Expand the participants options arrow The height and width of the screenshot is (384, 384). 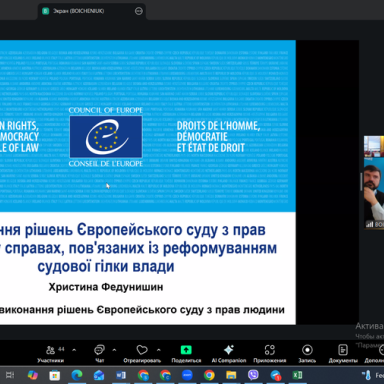(x=74, y=350)
